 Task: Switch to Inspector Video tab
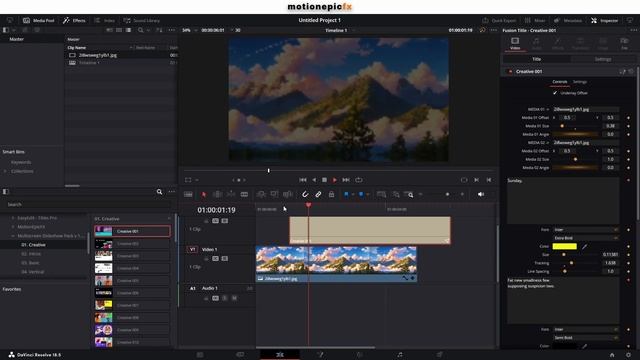click(x=515, y=44)
